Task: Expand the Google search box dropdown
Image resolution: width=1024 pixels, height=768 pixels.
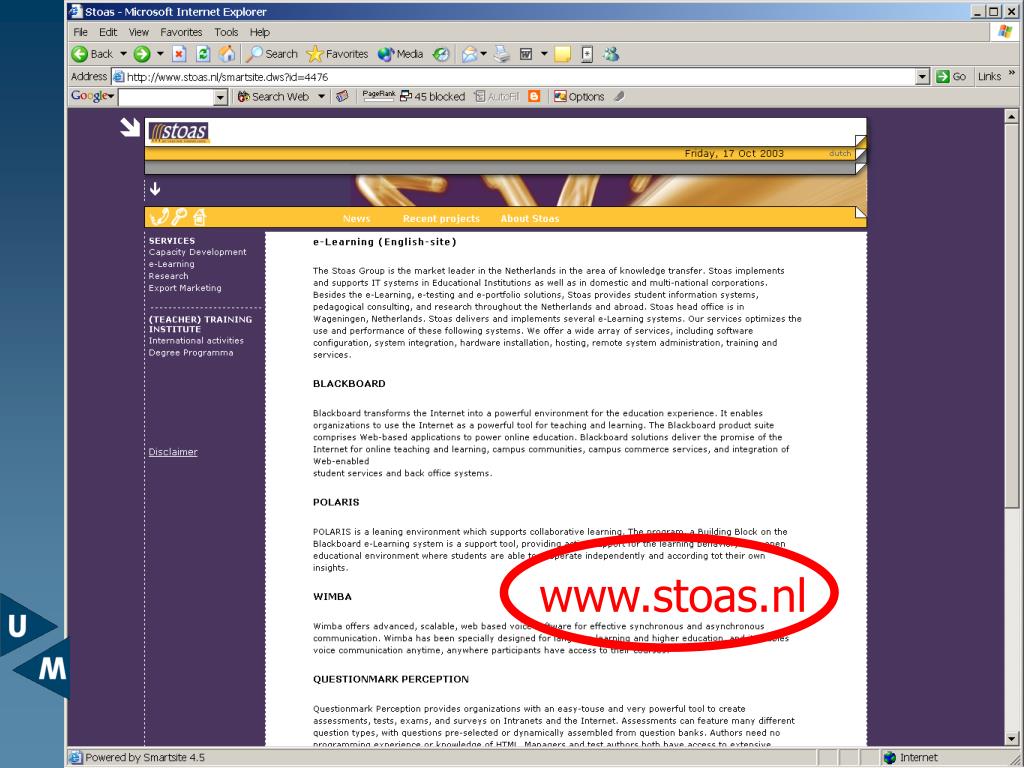Action: coord(221,97)
